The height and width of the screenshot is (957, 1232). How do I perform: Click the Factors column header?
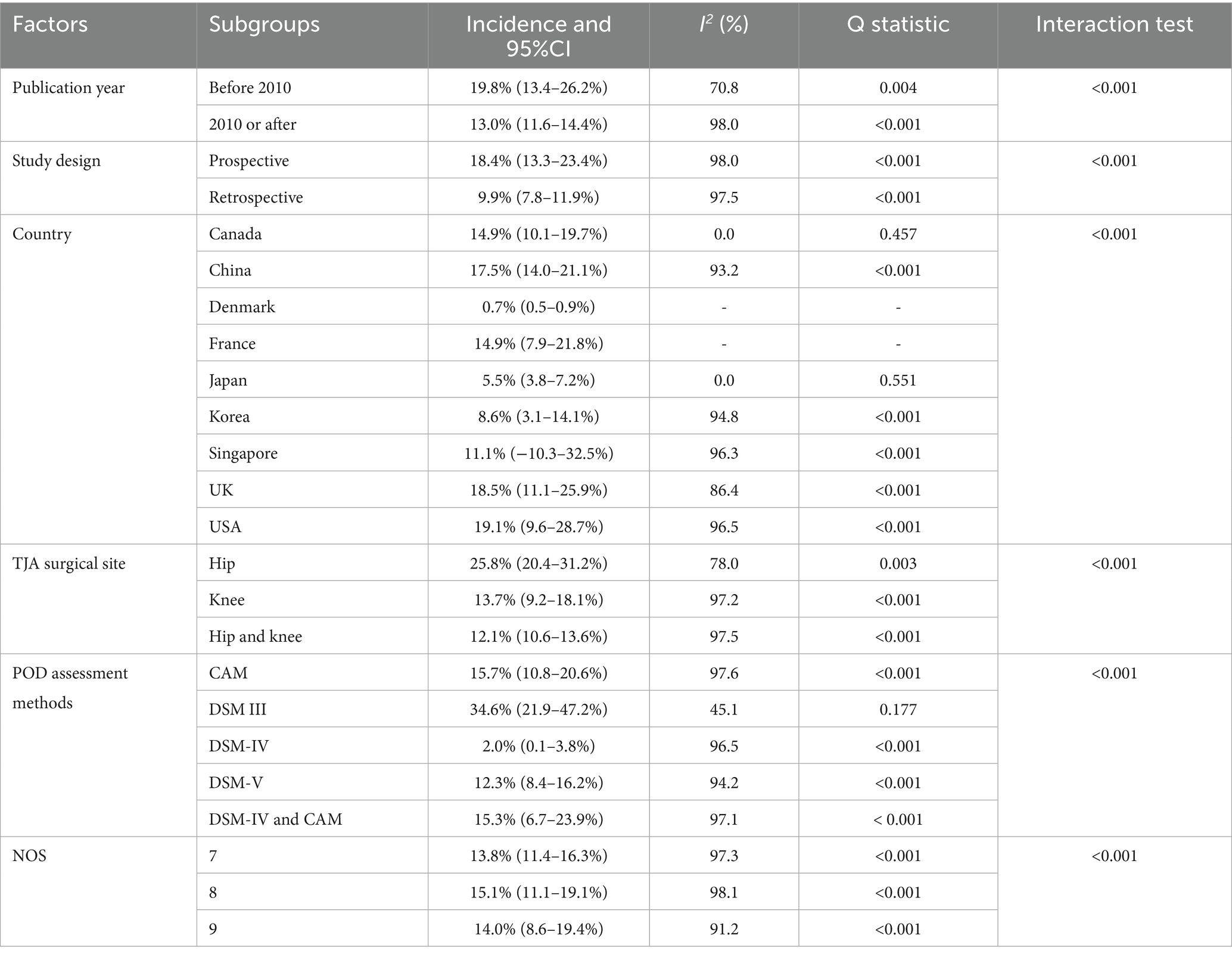tap(50, 24)
